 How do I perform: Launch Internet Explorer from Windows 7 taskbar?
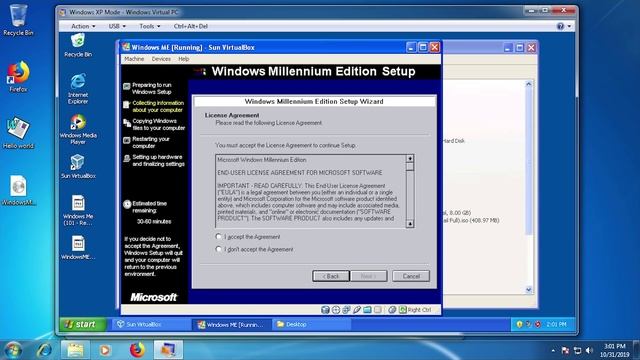point(44,350)
